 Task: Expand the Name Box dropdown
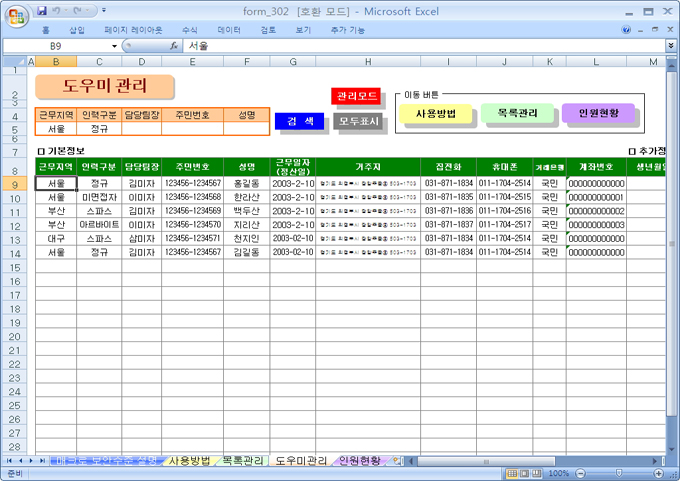point(114,46)
